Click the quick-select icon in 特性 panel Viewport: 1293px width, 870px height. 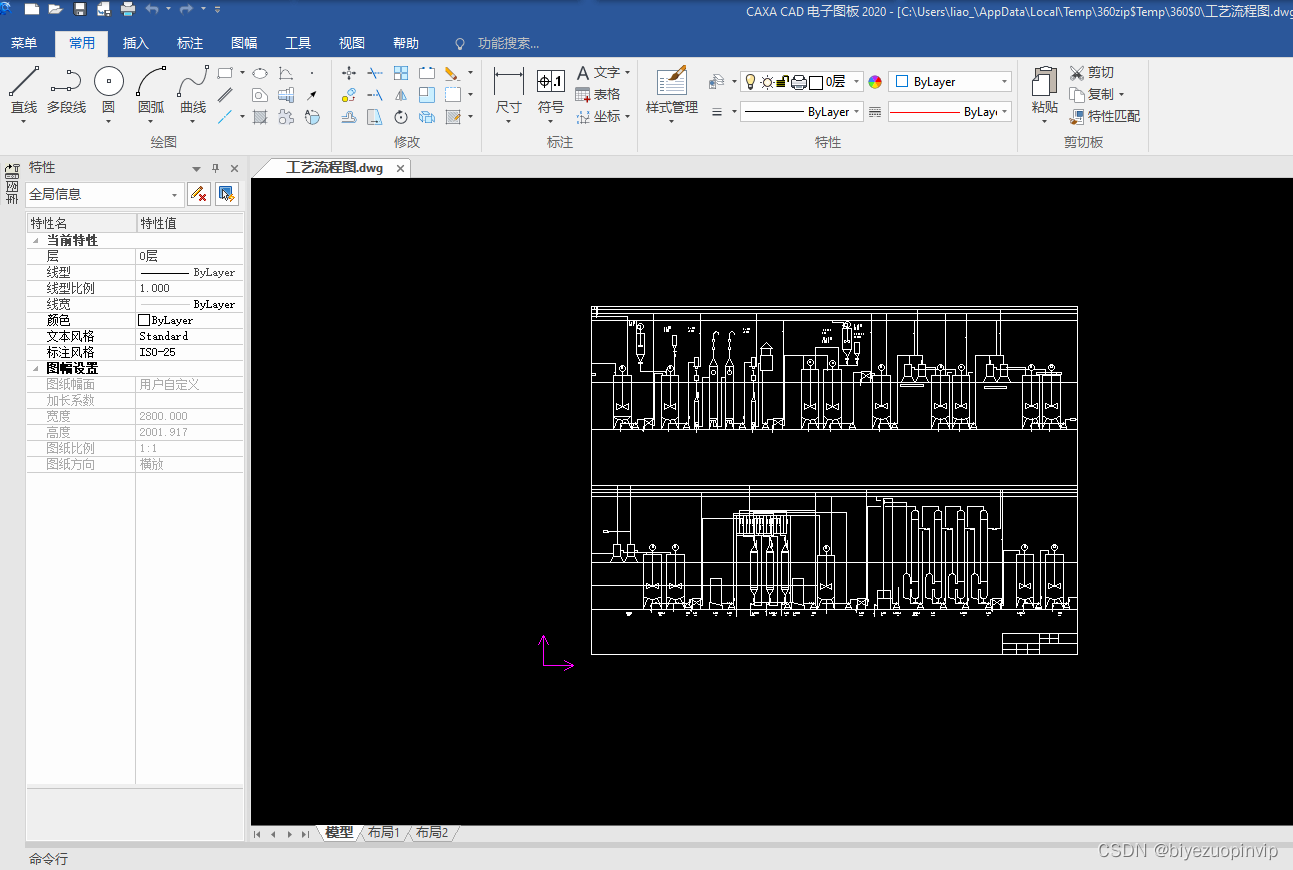point(227,194)
